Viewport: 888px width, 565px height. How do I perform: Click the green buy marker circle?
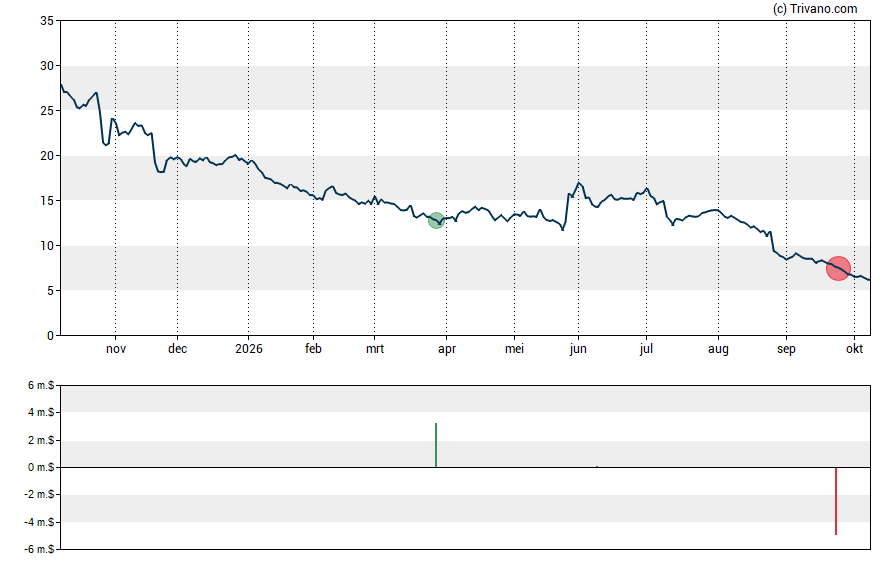pos(436,221)
